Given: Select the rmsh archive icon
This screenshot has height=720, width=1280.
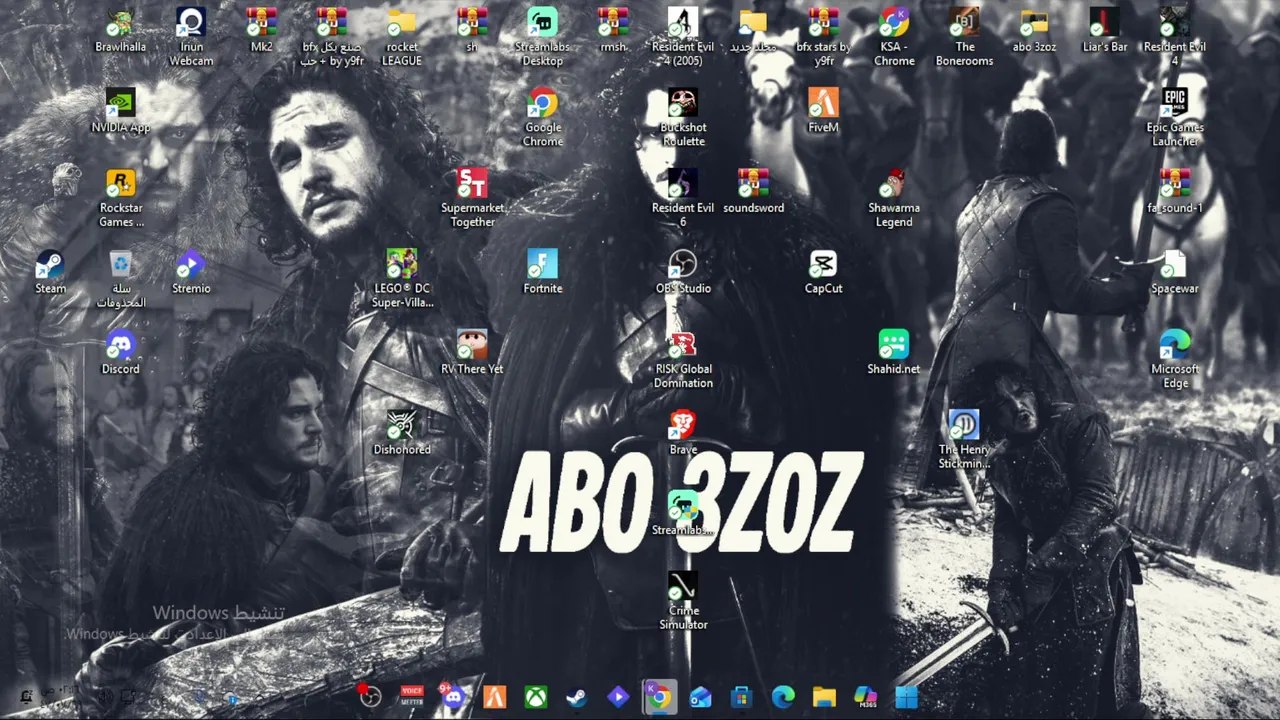Looking at the screenshot, I should 613,30.
